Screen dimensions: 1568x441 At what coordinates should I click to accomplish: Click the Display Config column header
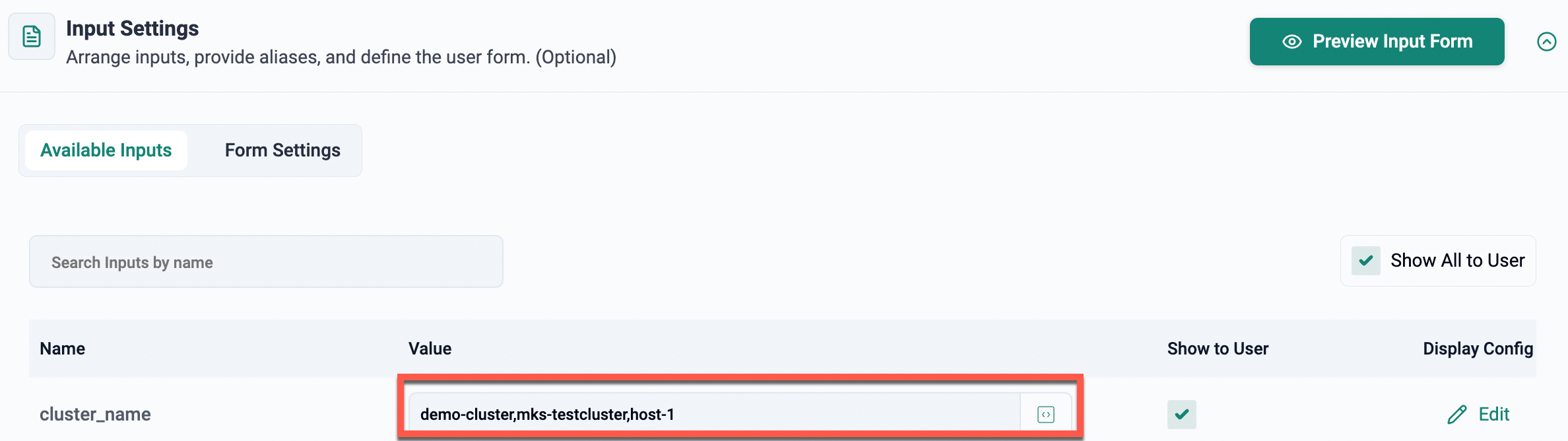click(x=1478, y=349)
